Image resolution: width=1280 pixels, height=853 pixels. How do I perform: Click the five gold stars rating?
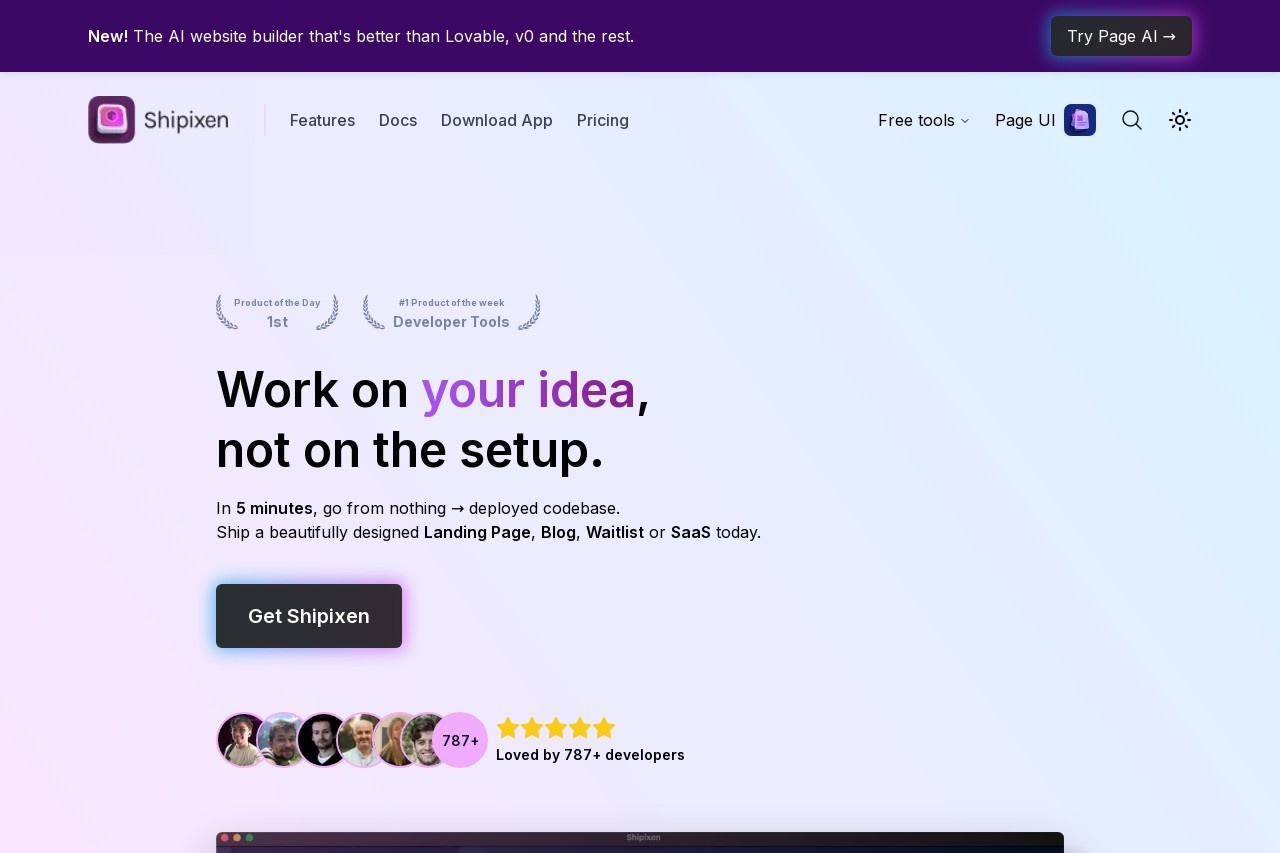point(556,728)
